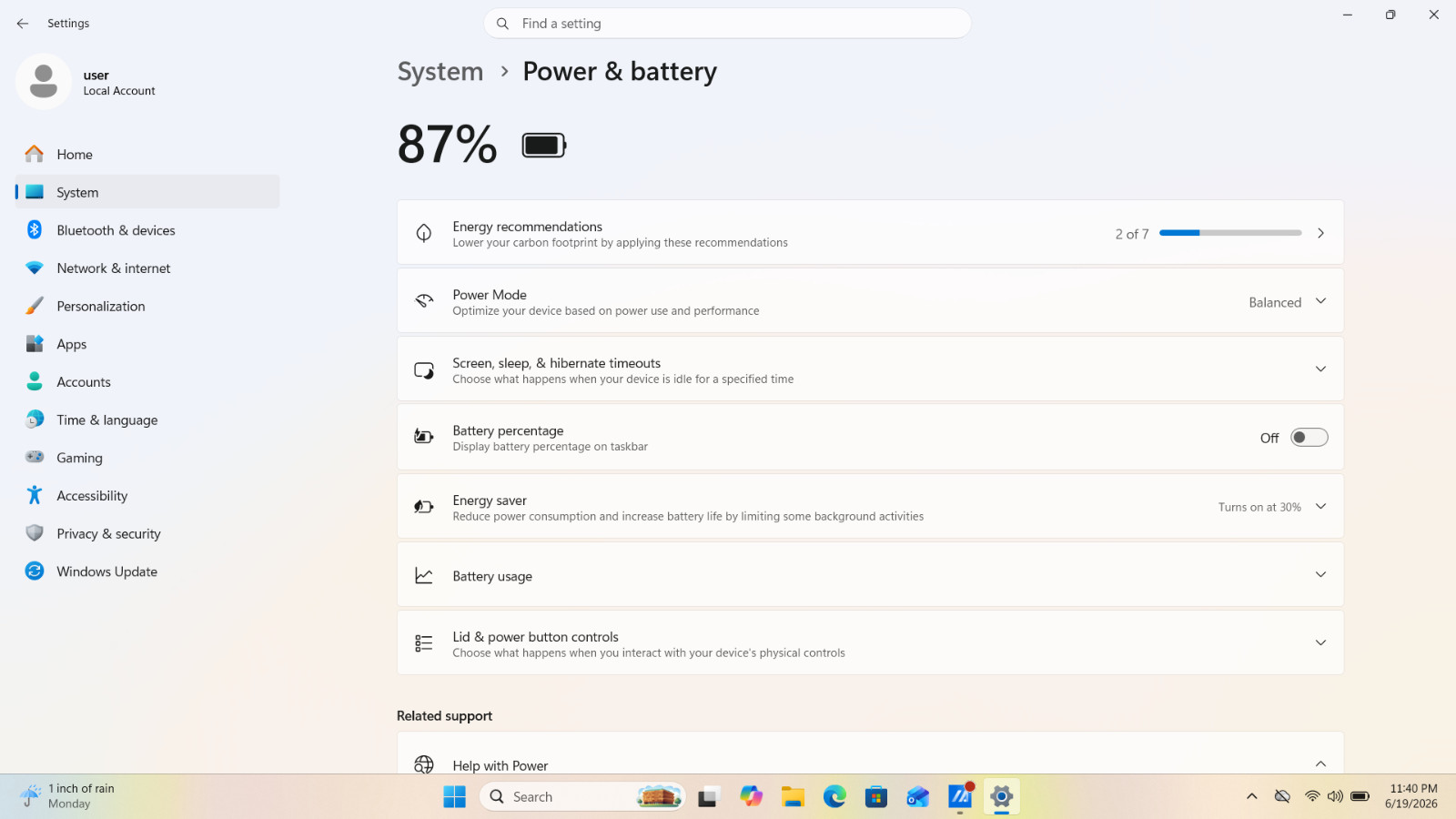Click the Energy recommendations leaf icon
This screenshot has height=819, width=1456.
click(424, 233)
